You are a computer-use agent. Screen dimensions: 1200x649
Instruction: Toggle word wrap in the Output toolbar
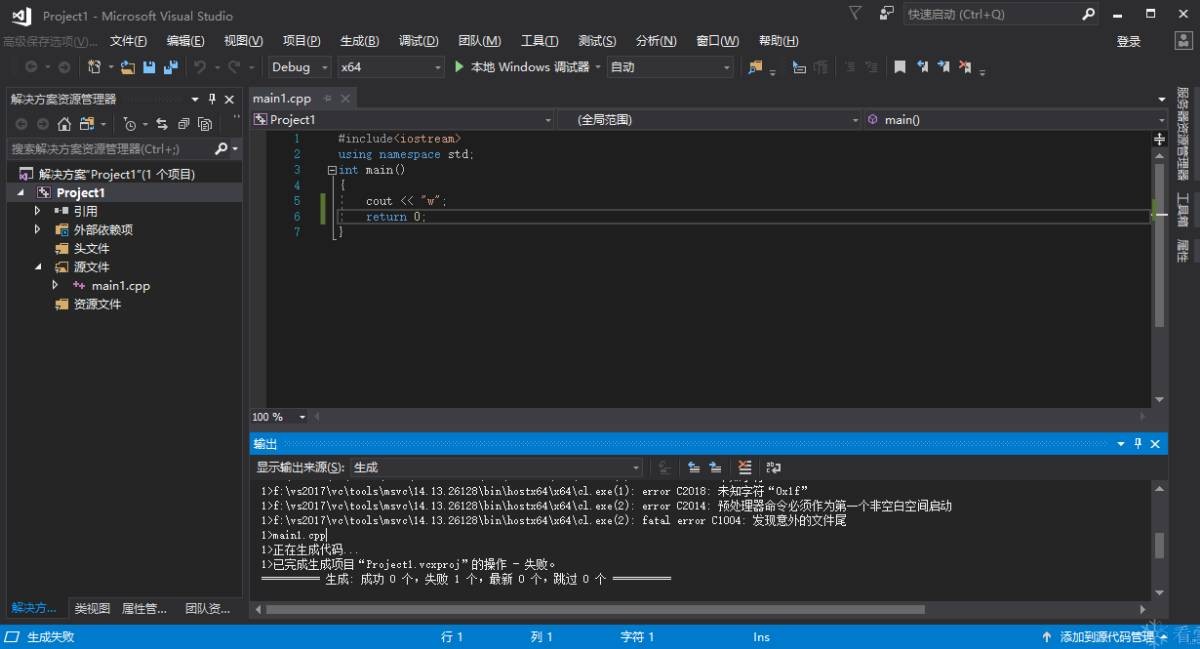(x=773, y=467)
